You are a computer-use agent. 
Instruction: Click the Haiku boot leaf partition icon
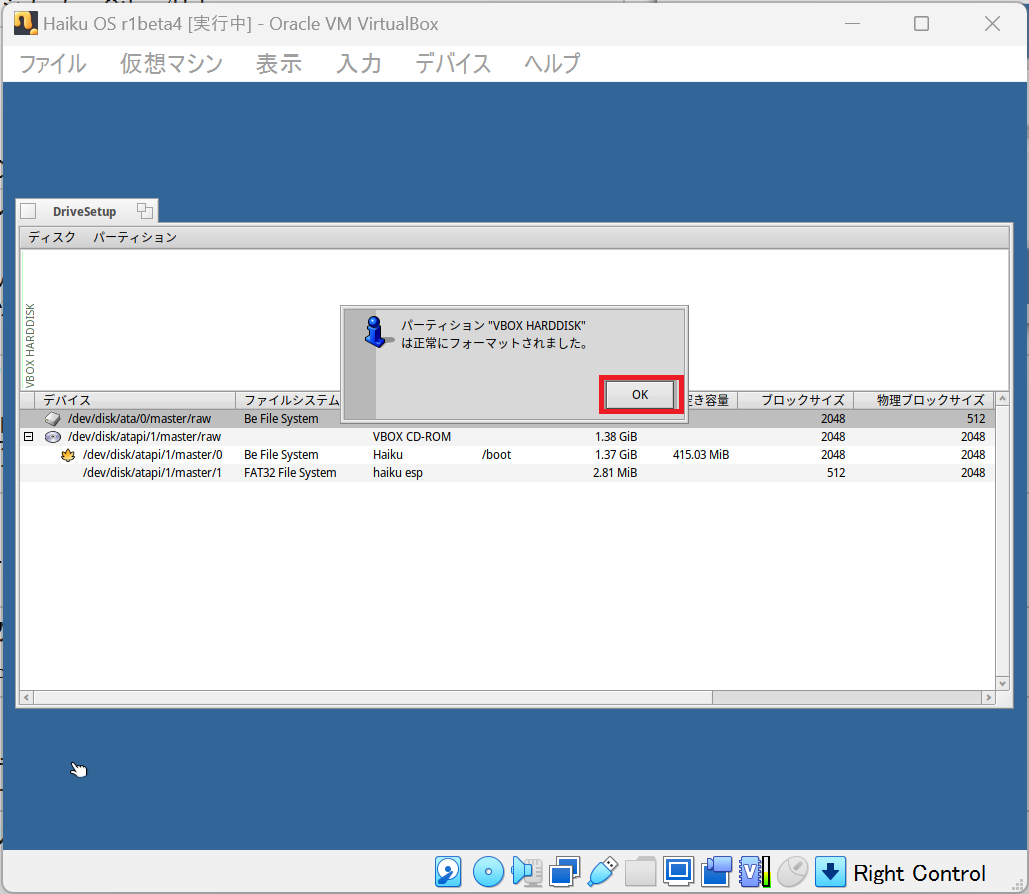tap(68, 455)
